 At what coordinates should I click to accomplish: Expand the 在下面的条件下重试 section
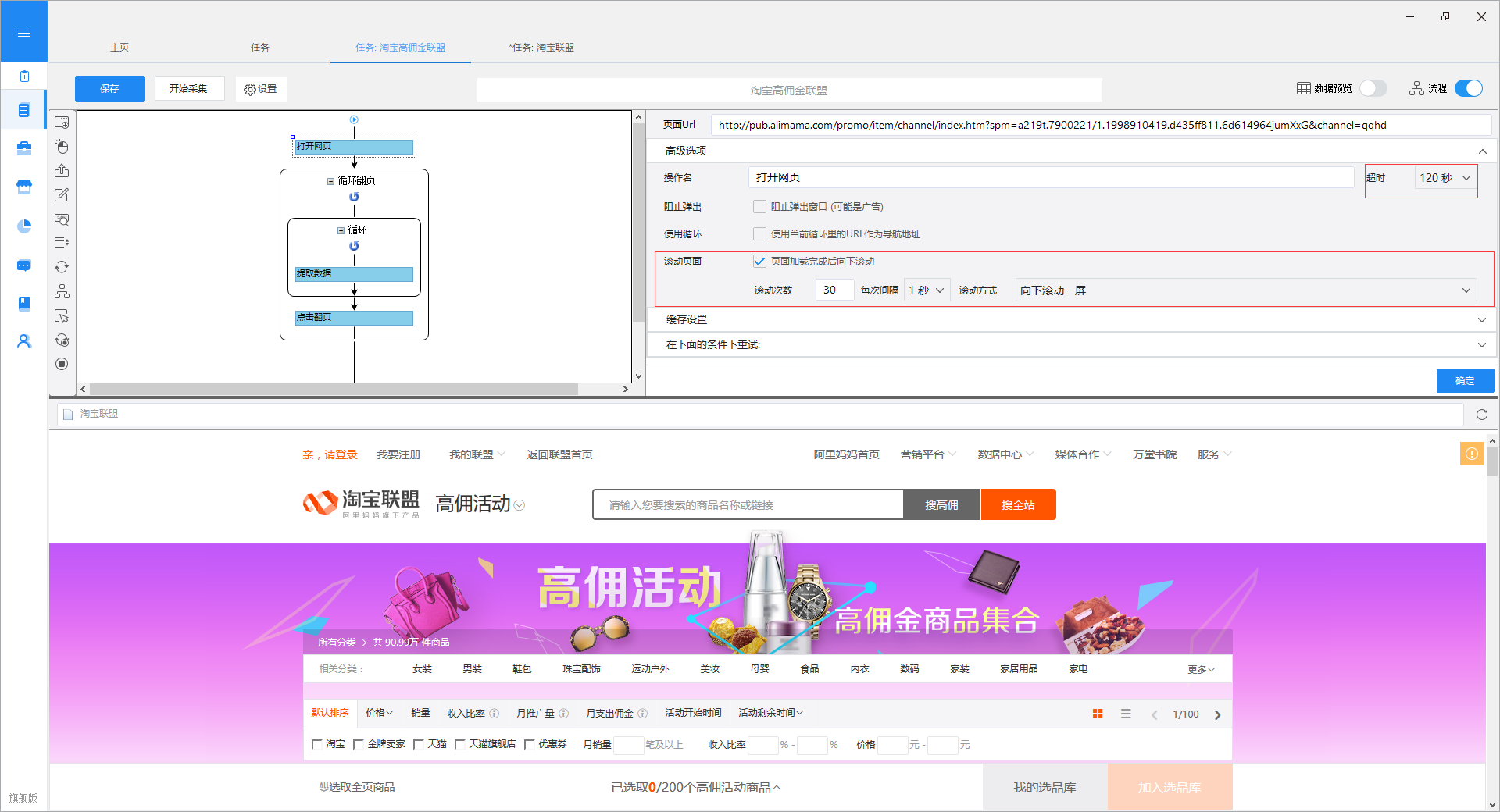[x=1482, y=345]
